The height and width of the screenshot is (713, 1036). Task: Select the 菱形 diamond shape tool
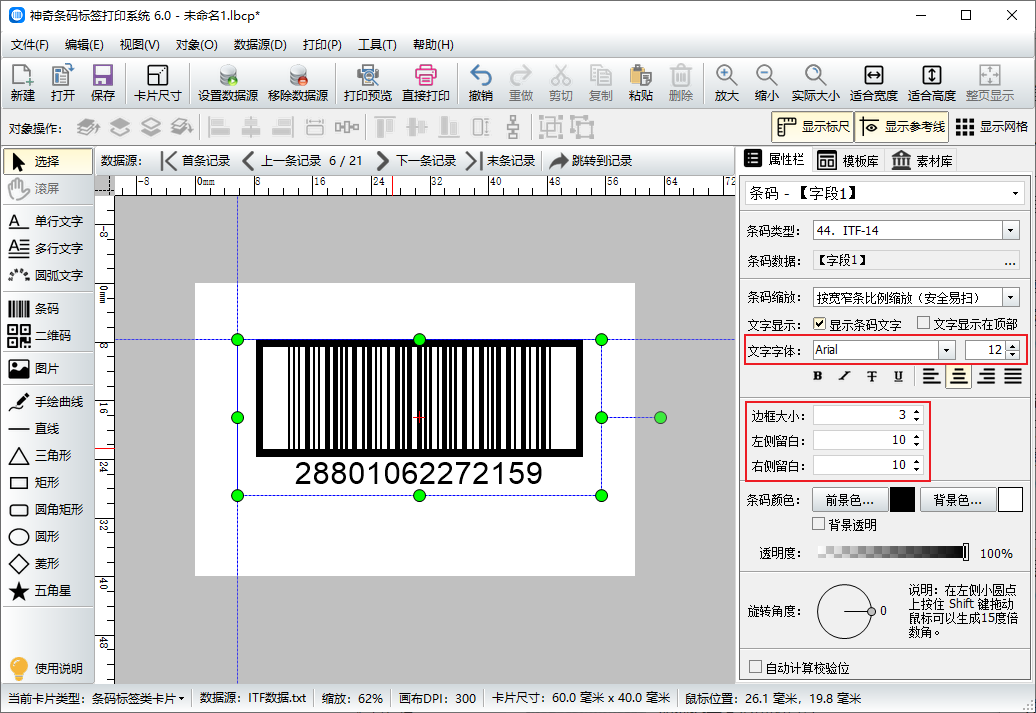coord(46,564)
